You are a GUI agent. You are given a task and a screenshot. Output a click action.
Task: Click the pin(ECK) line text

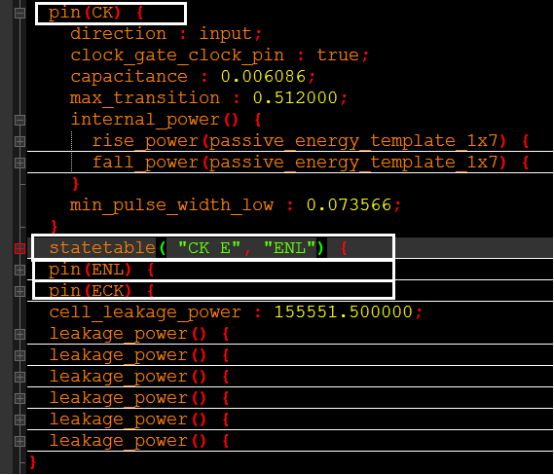tap(101, 291)
